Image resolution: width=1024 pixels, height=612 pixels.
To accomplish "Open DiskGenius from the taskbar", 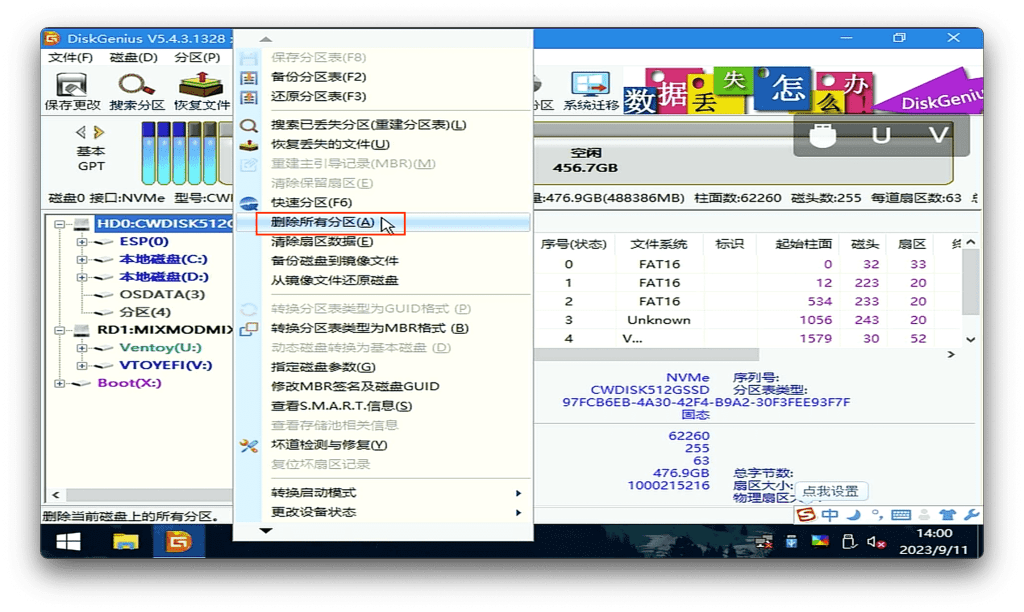I will pyautogui.click(x=179, y=542).
